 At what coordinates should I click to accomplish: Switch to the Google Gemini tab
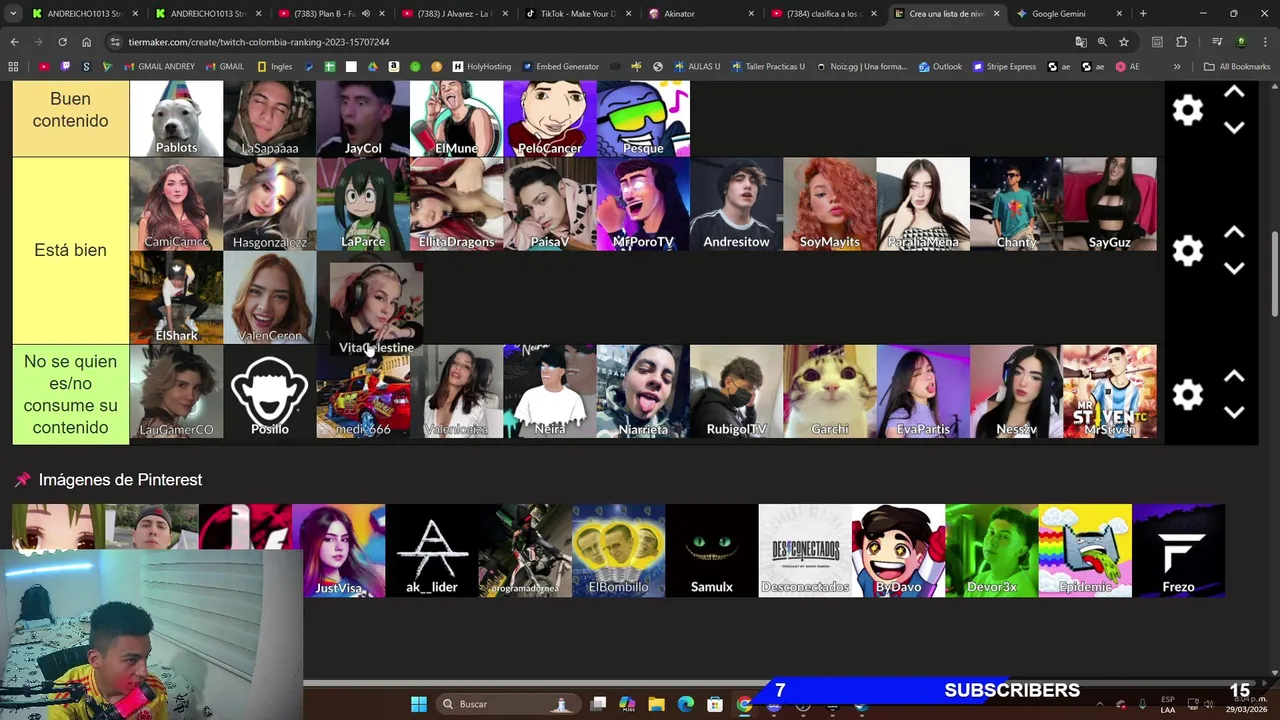[1068, 14]
